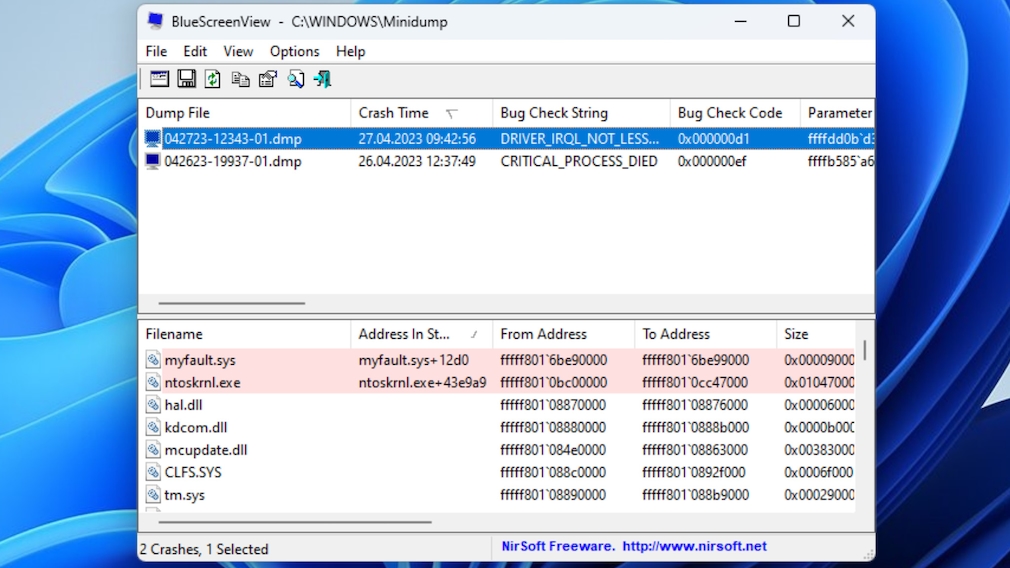
Task: Click the Exit door toolbar icon
Action: (322, 79)
